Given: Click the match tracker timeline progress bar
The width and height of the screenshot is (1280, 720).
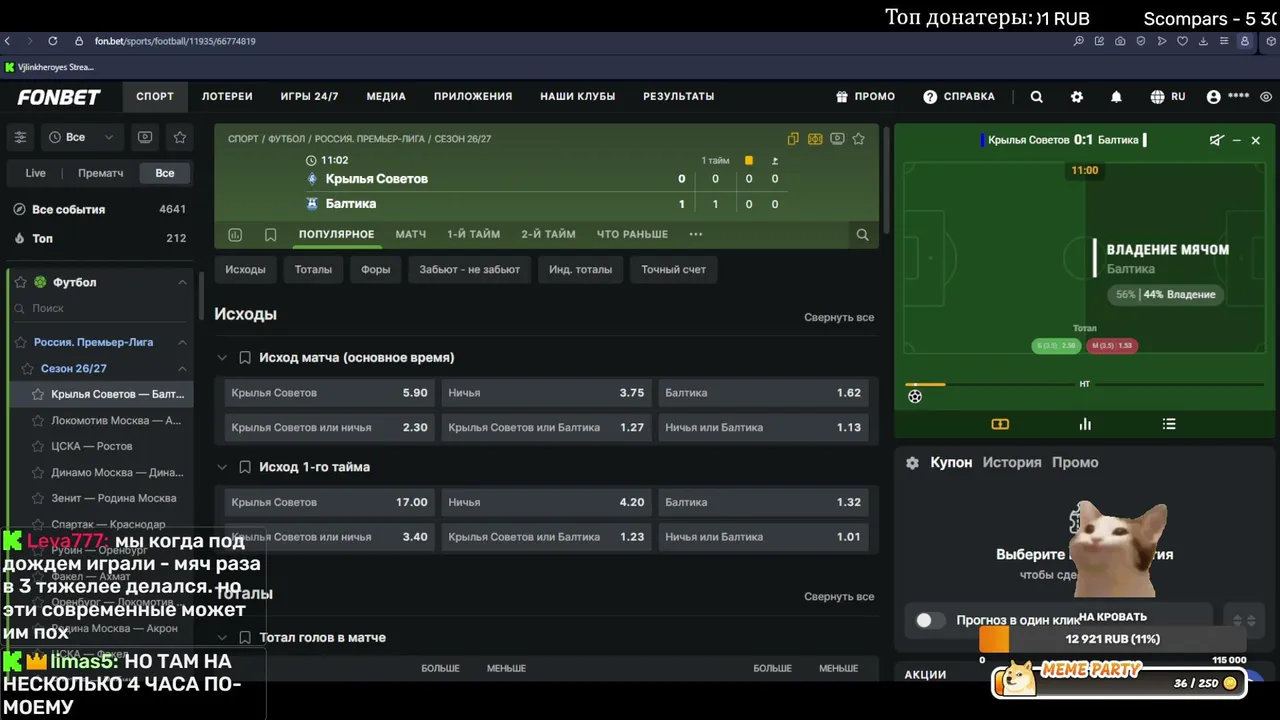Looking at the screenshot, I should (1085, 384).
